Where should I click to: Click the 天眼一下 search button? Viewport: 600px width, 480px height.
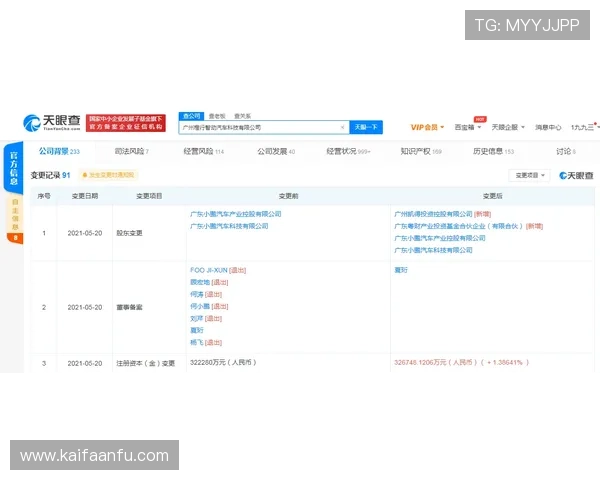pos(366,127)
